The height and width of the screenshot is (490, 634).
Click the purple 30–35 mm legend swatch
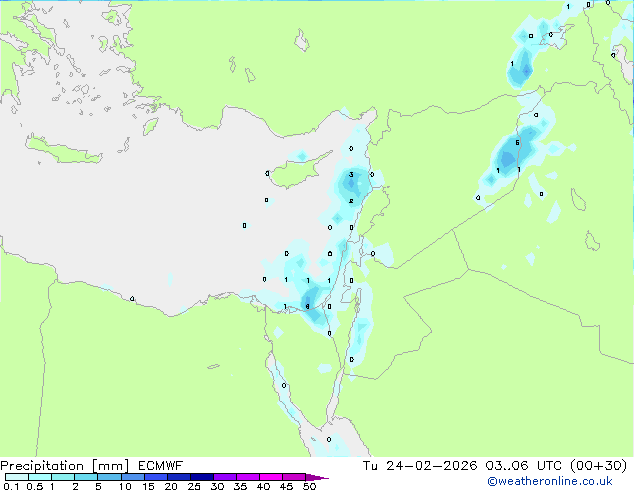pos(224,477)
